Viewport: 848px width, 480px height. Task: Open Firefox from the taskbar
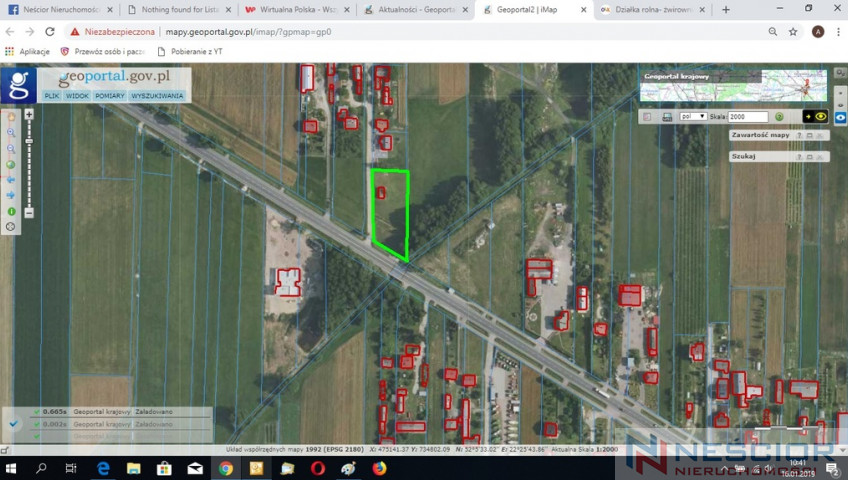click(380, 468)
